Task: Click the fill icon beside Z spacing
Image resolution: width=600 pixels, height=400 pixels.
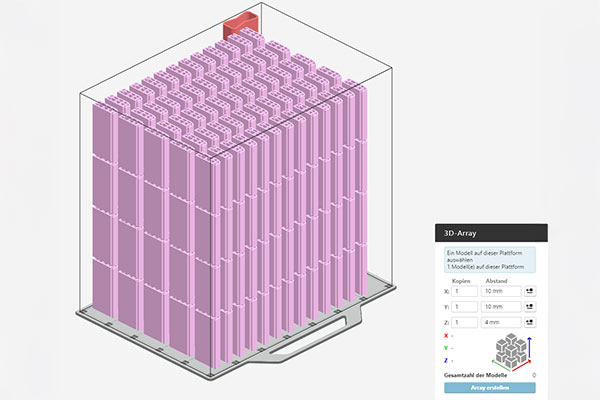Action: 528,323
